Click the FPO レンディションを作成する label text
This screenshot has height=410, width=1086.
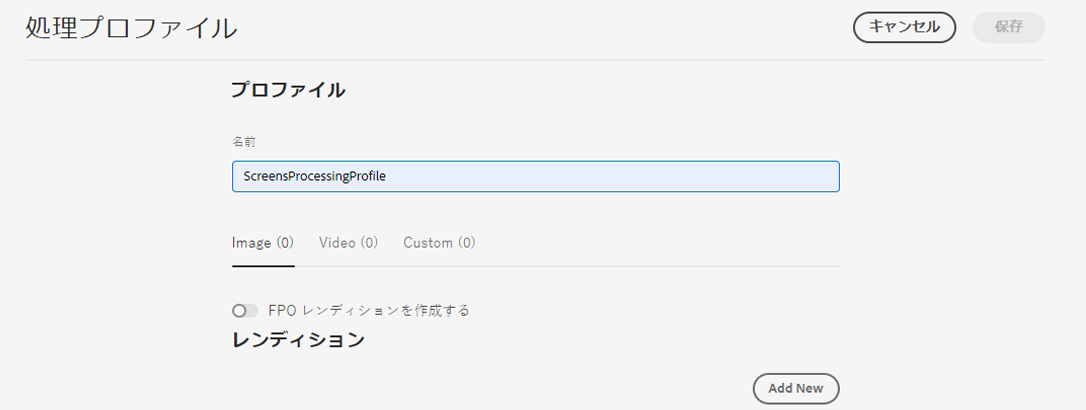point(369,311)
